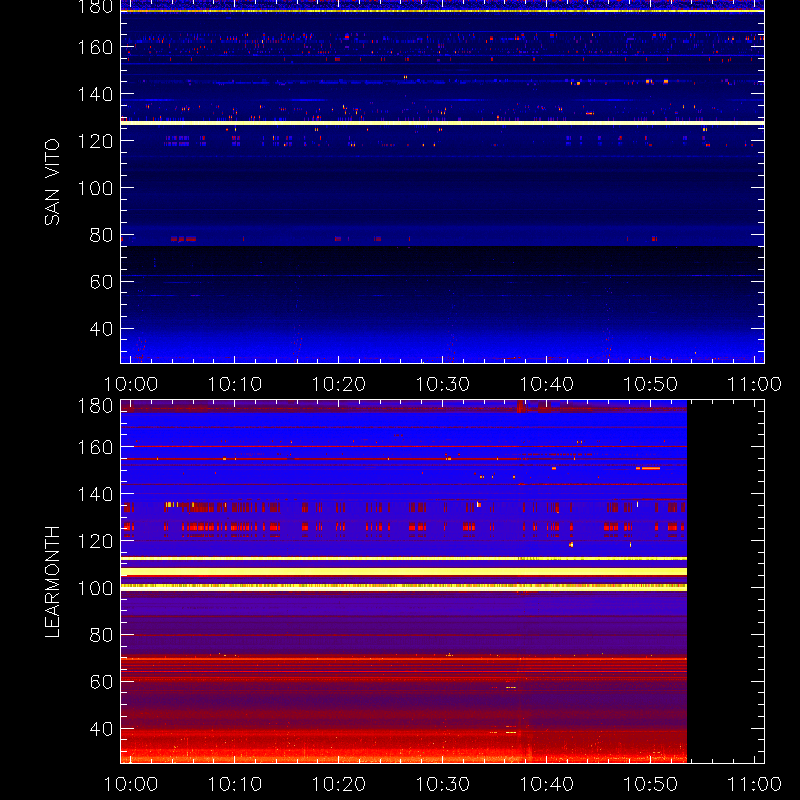Click the LEARMONTH axis title
Image resolution: width=800 pixels, height=800 pixels.
point(52,582)
